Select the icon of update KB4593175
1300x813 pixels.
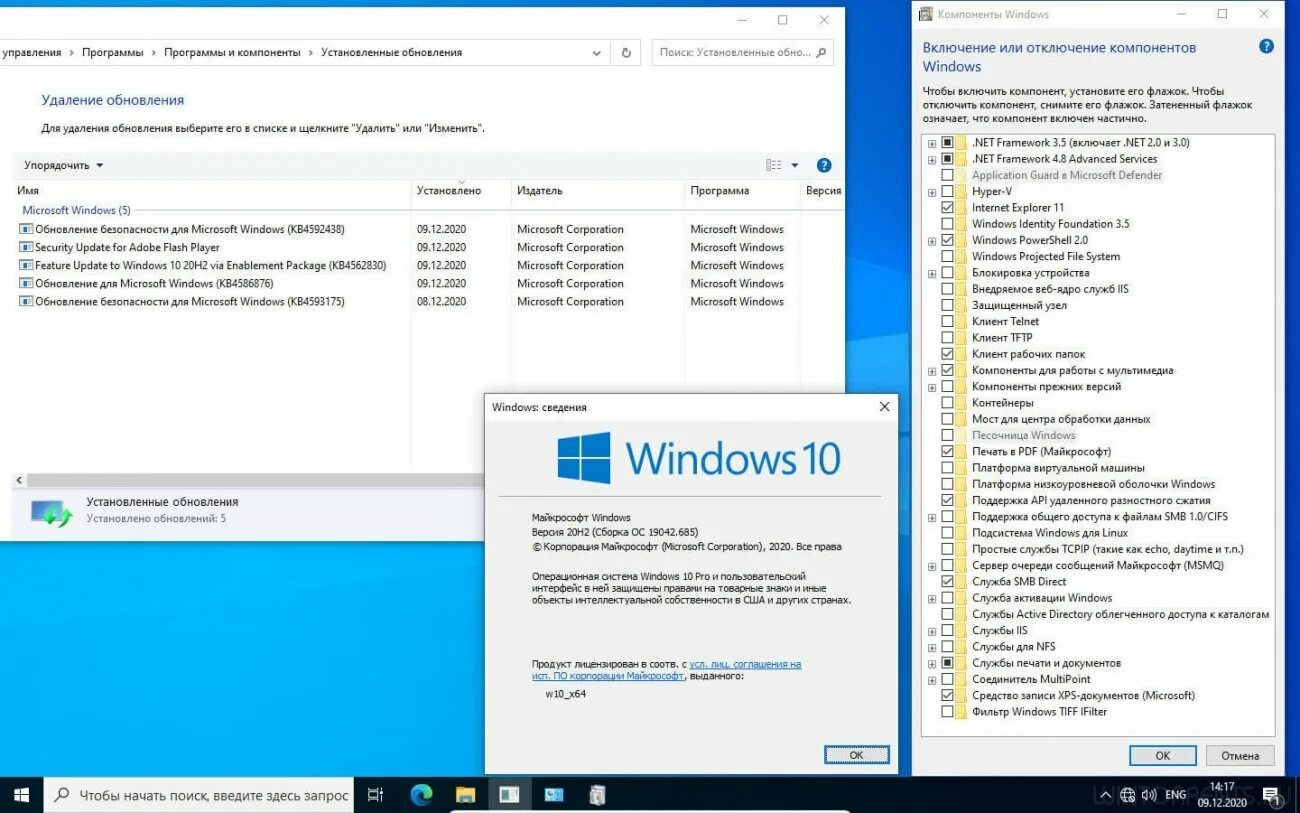coord(26,301)
